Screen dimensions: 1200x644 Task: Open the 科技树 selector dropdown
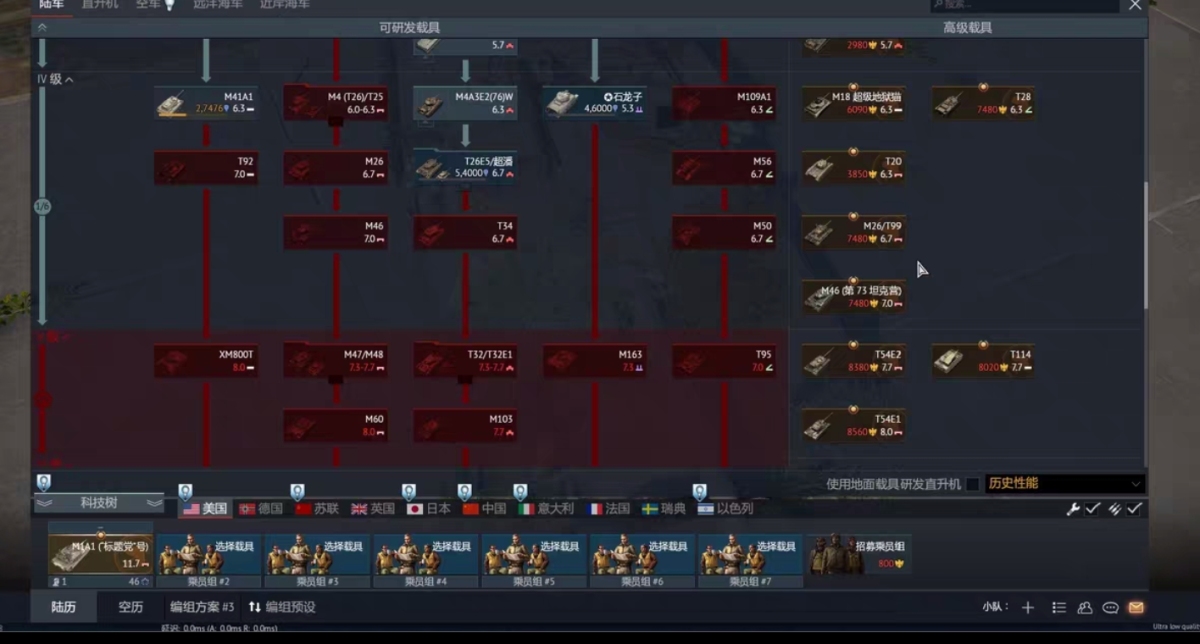tap(99, 503)
